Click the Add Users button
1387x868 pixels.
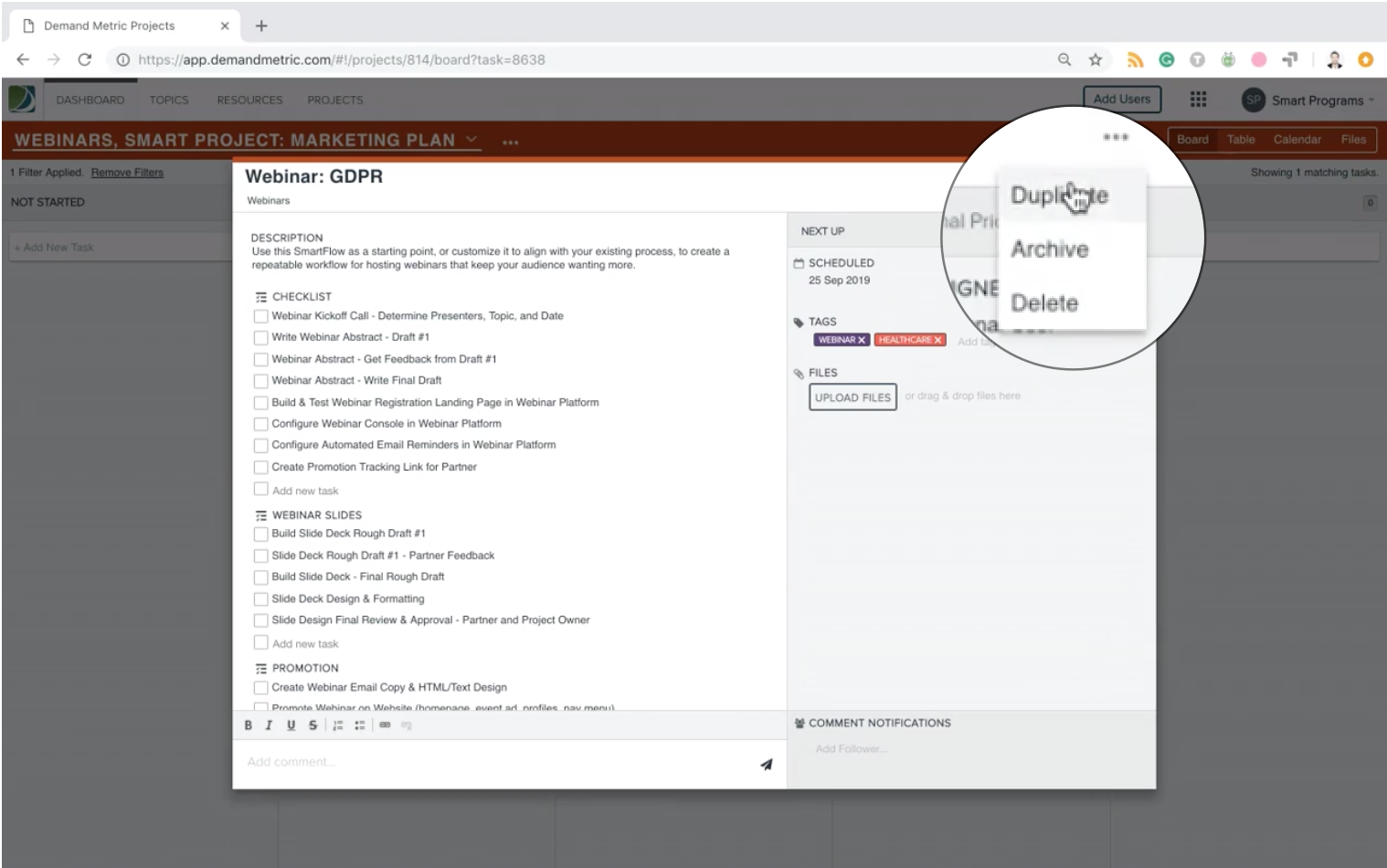(x=1122, y=100)
